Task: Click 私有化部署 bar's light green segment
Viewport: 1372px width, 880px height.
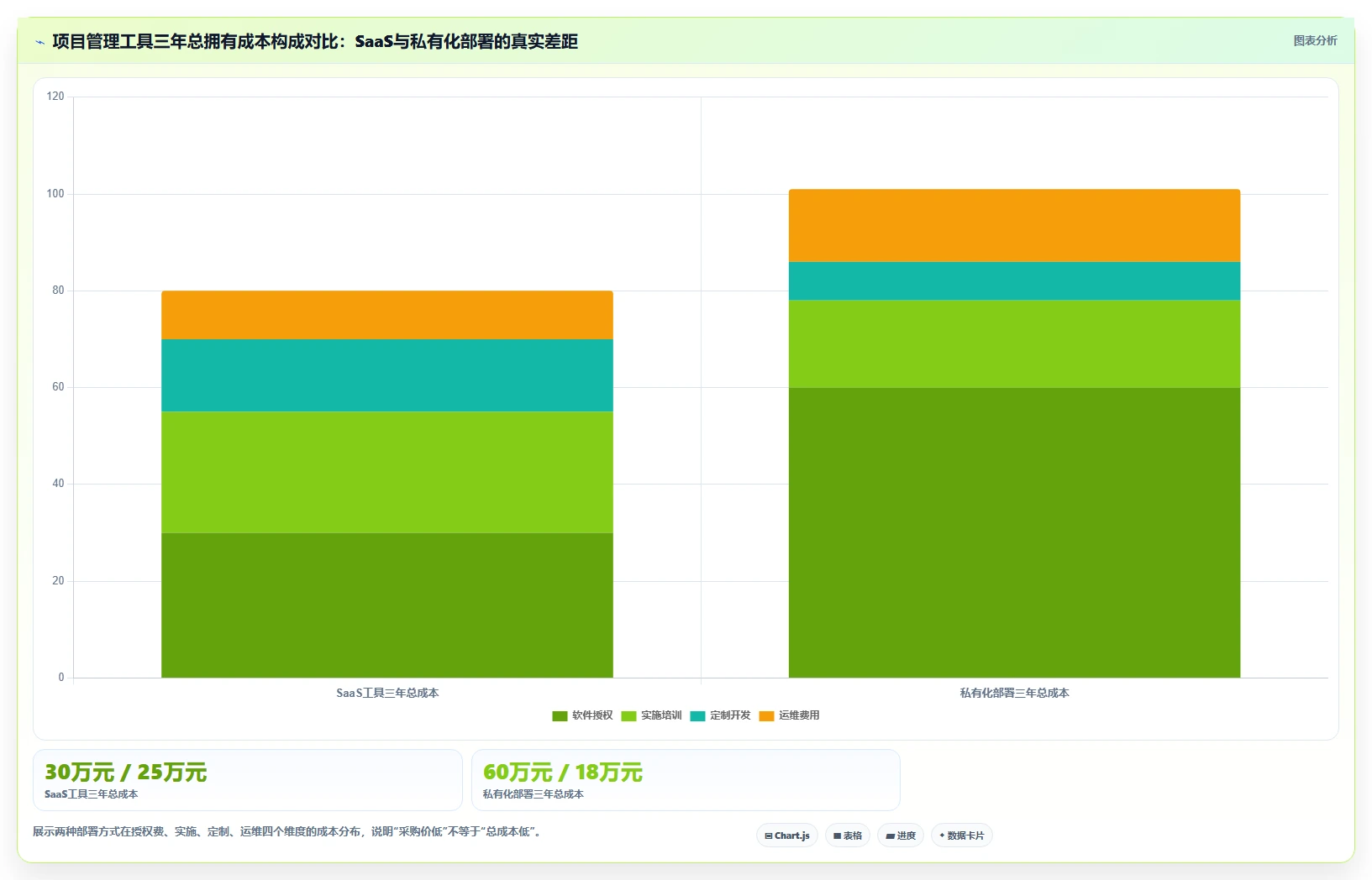Action: [x=1014, y=343]
